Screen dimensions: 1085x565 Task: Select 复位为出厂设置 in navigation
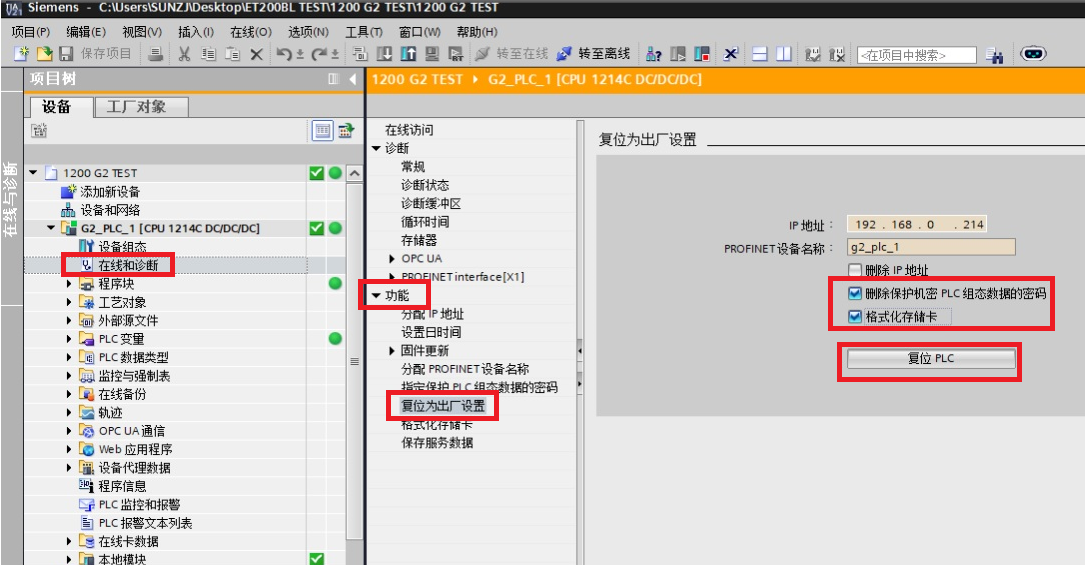[444, 405]
